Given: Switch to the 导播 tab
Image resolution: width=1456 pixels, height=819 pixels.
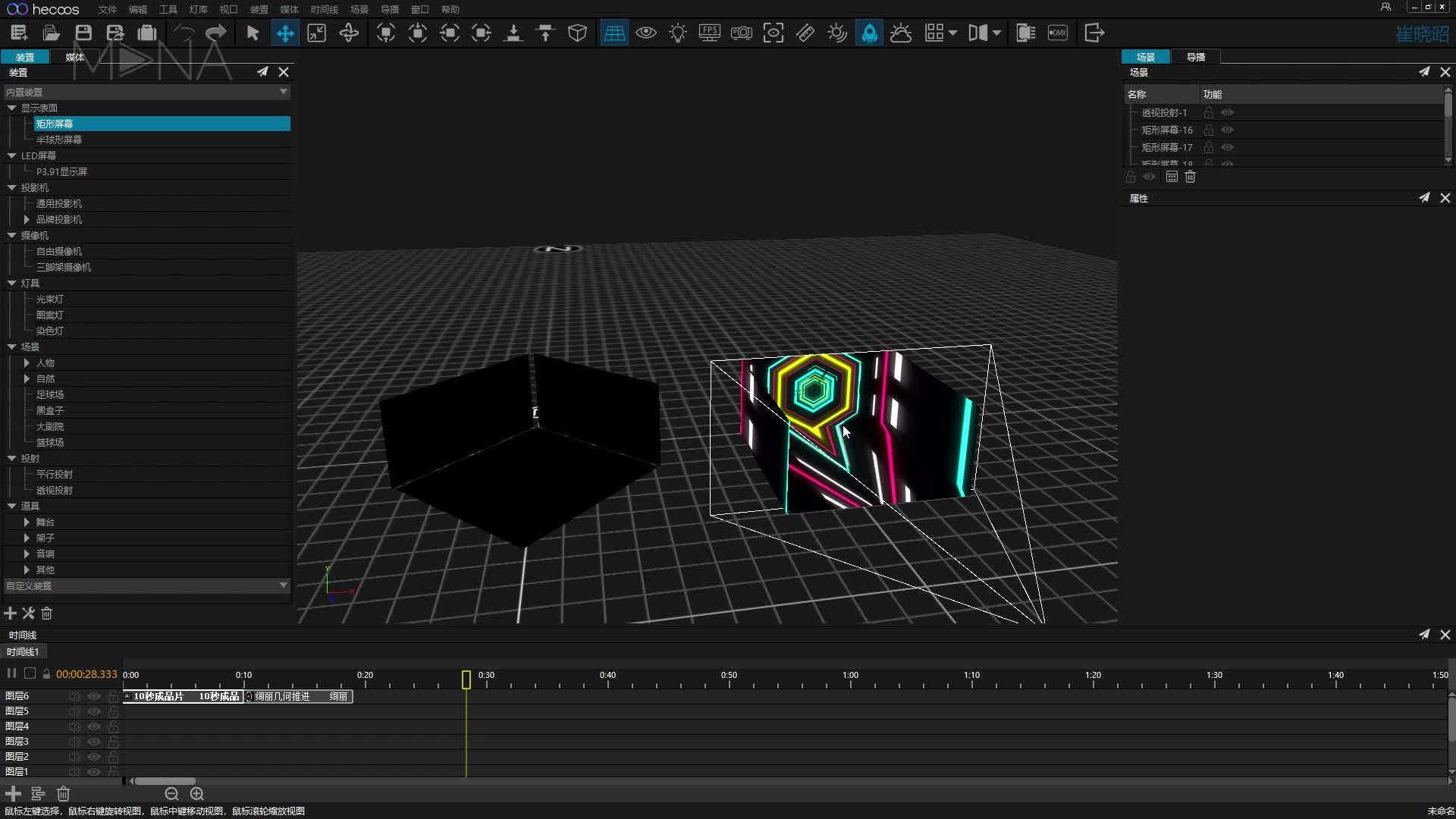Looking at the screenshot, I should (1195, 57).
